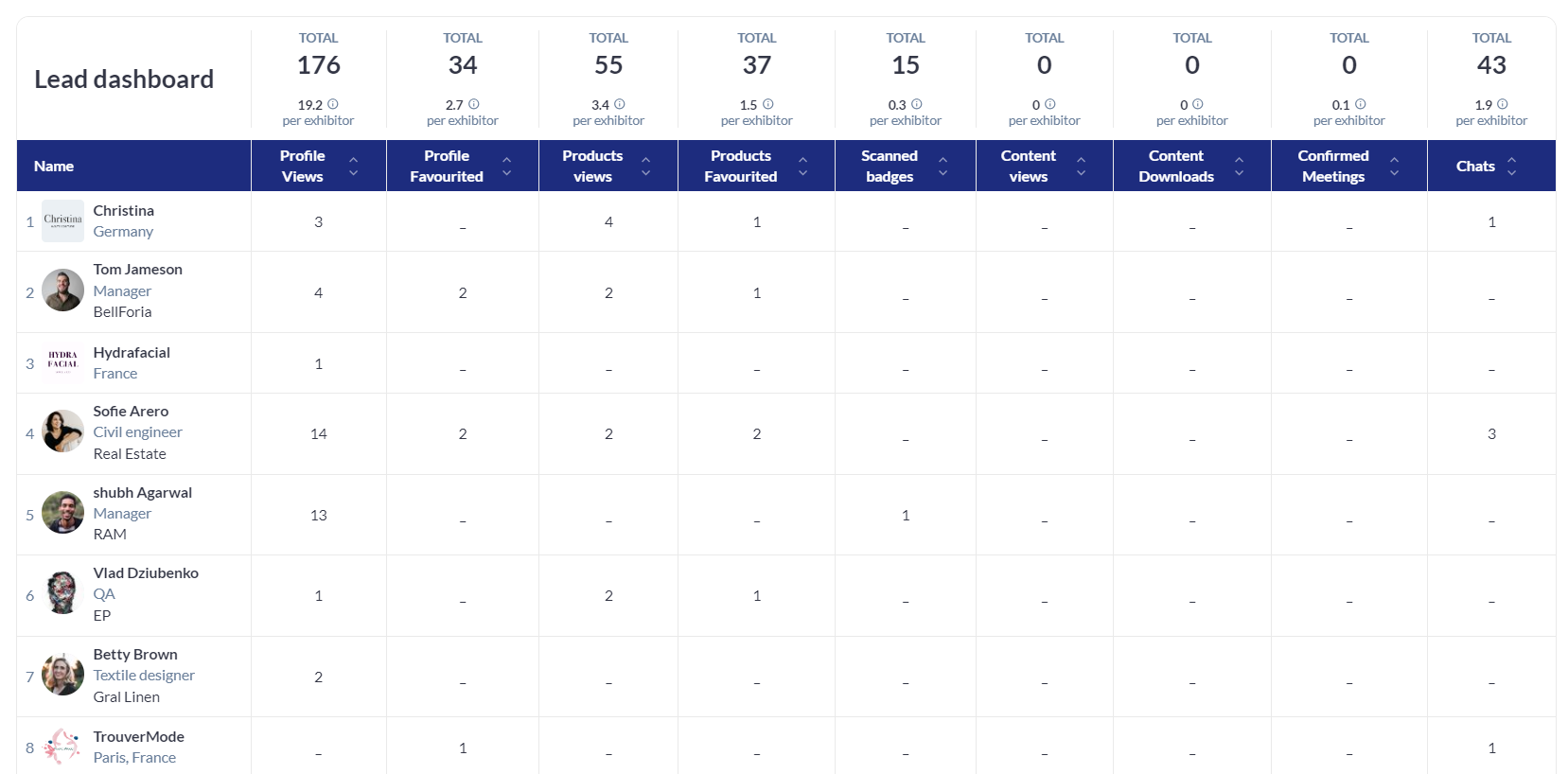The width and height of the screenshot is (1568, 774).
Task: Sort by the Profile Views column arrows
Action: tap(353, 167)
